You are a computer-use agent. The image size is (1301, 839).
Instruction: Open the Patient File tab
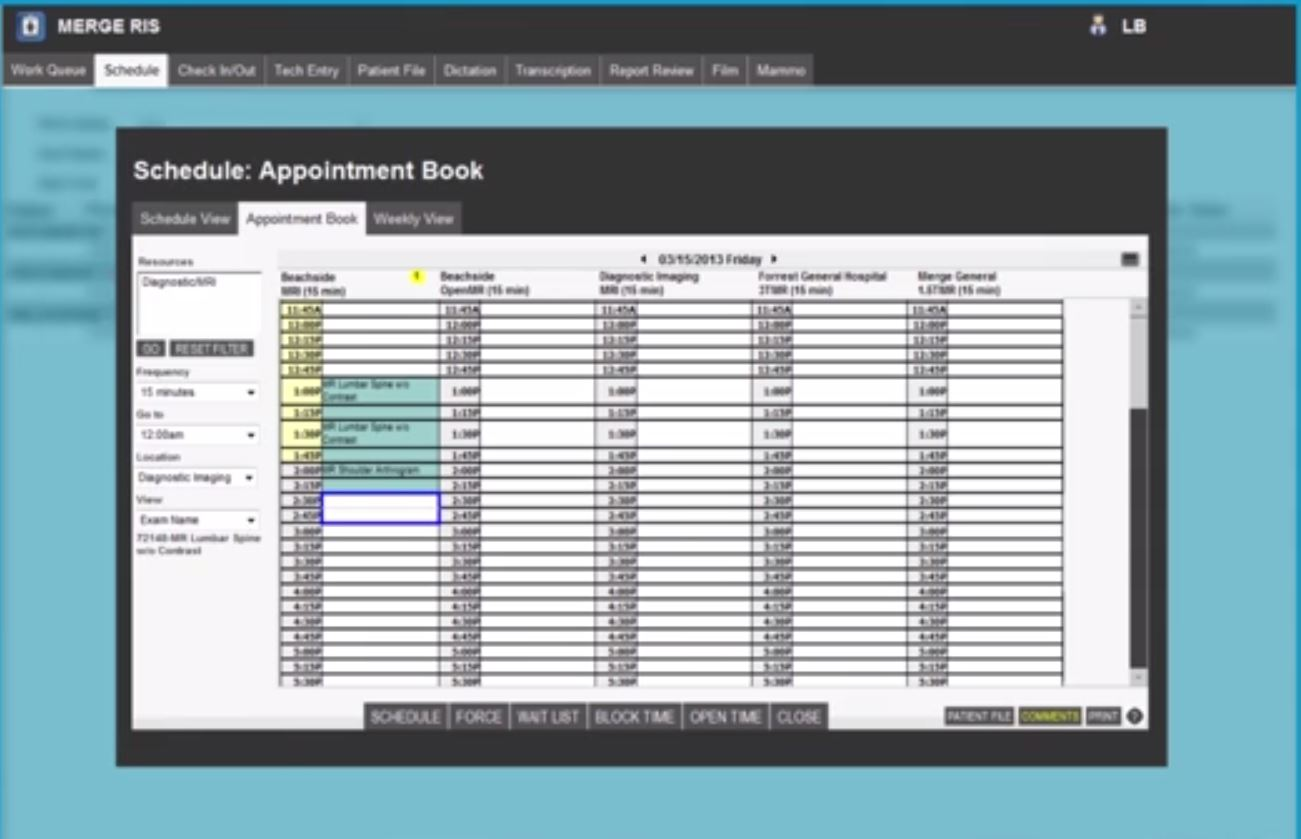[391, 71]
